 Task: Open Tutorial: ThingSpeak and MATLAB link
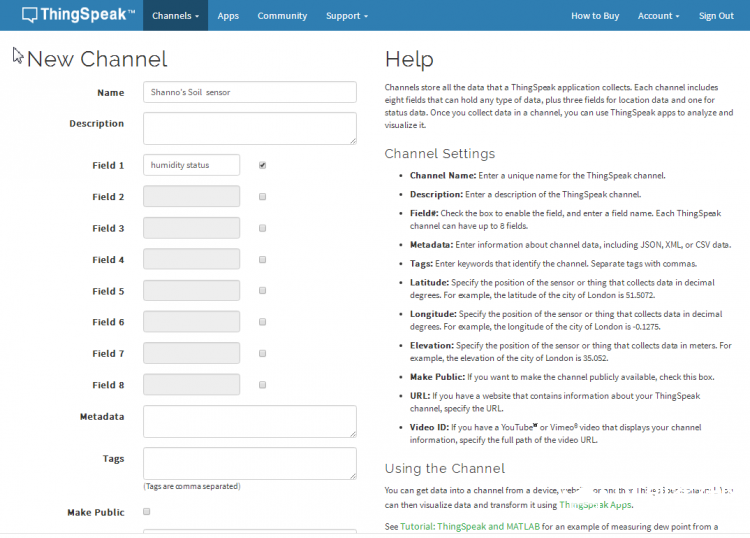coord(470,527)
